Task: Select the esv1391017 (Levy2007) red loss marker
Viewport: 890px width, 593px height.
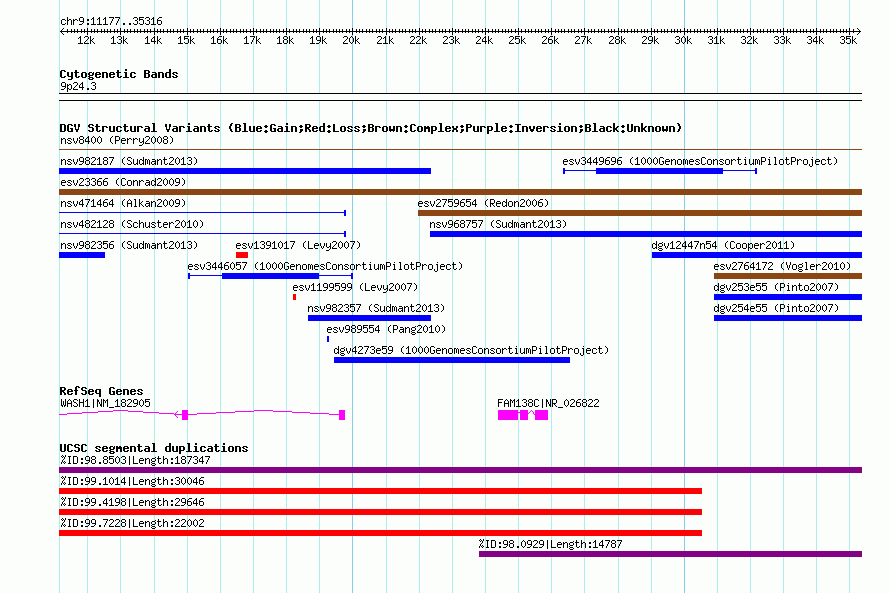Action: 242,255
